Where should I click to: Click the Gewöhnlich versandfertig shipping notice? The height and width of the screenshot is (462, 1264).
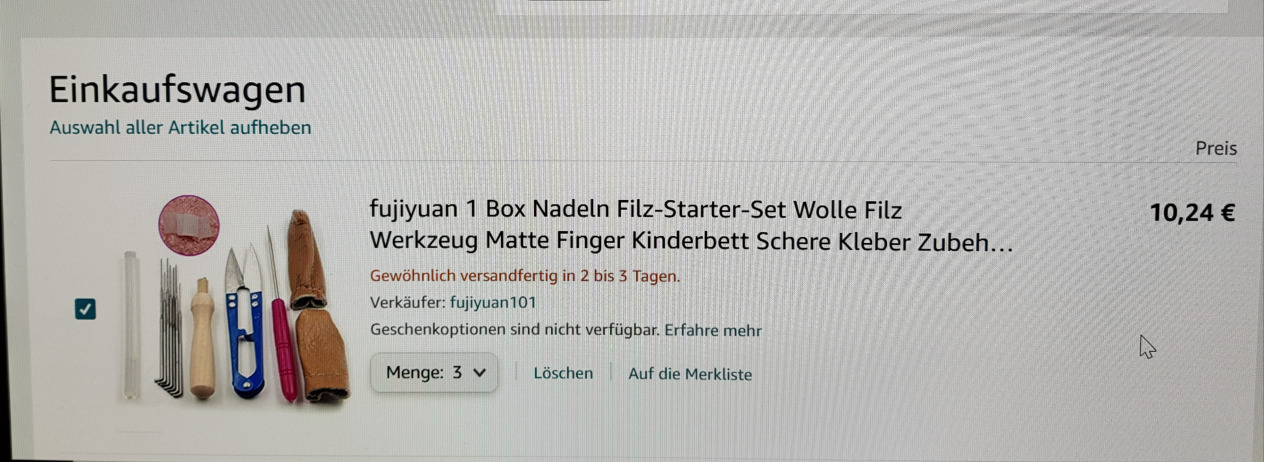[525, 276]
